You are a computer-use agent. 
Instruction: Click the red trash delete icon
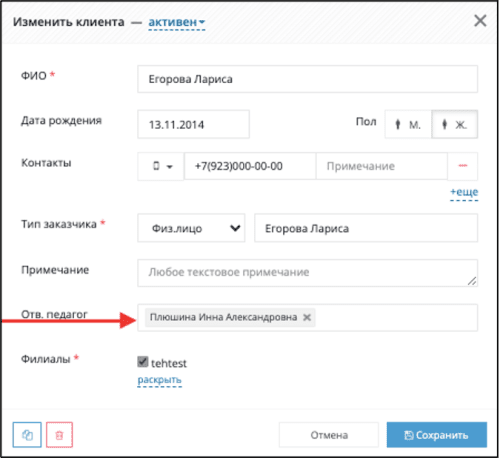click(x=59, y=435)
